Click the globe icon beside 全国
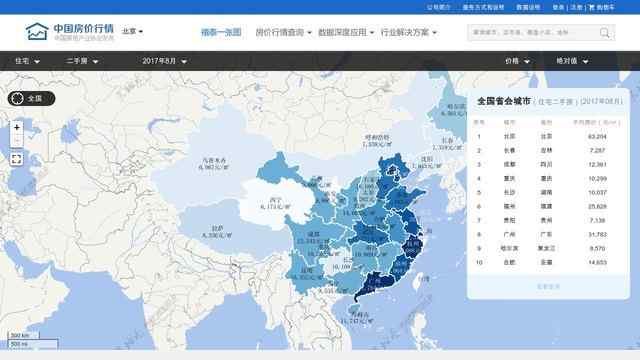The height and width of the screenshot is (360, 640). tap(17, 98)
